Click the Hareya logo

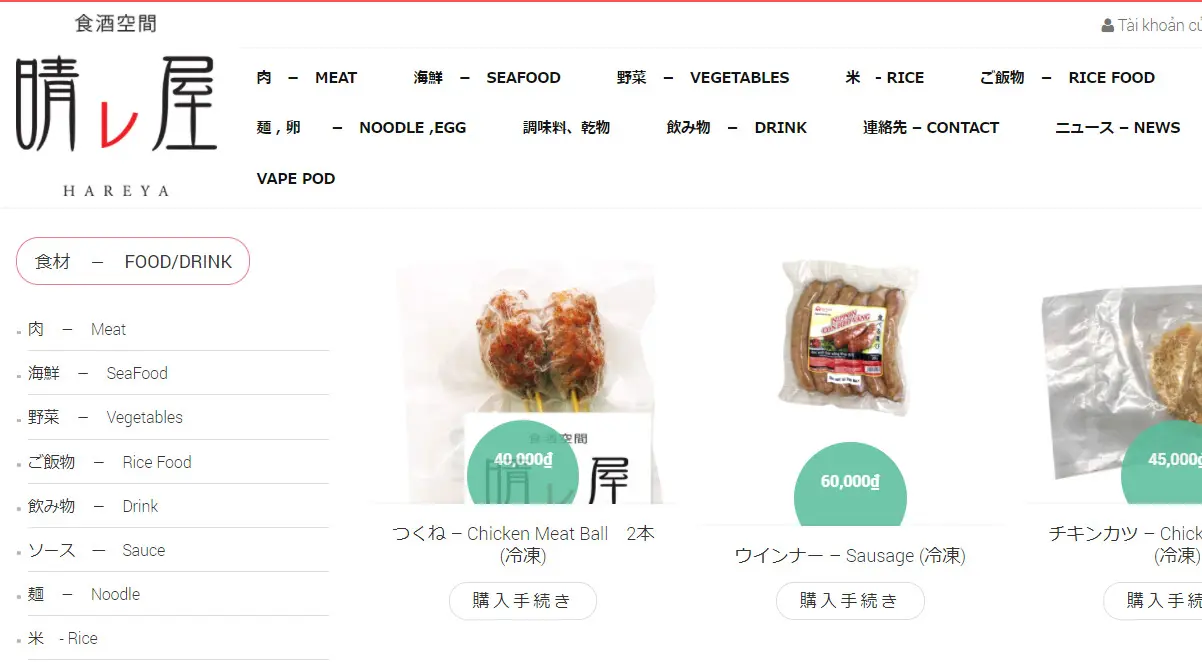pyautogui.click(x=116, y=107)
